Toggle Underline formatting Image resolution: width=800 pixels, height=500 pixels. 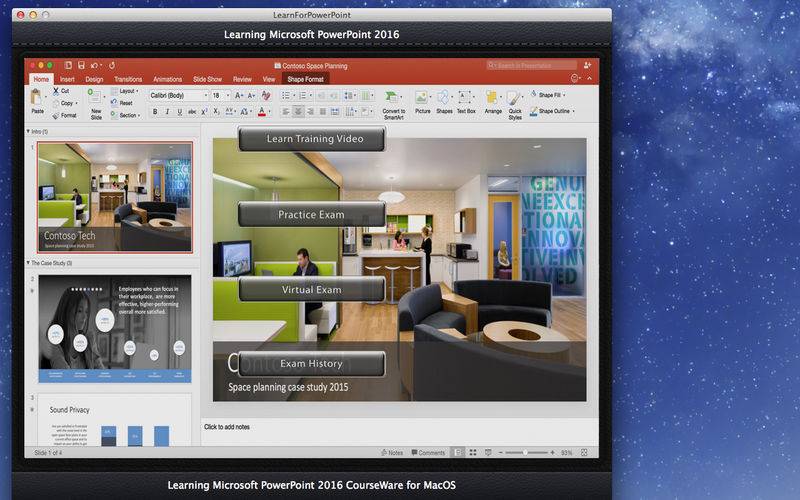click(180, 112)
